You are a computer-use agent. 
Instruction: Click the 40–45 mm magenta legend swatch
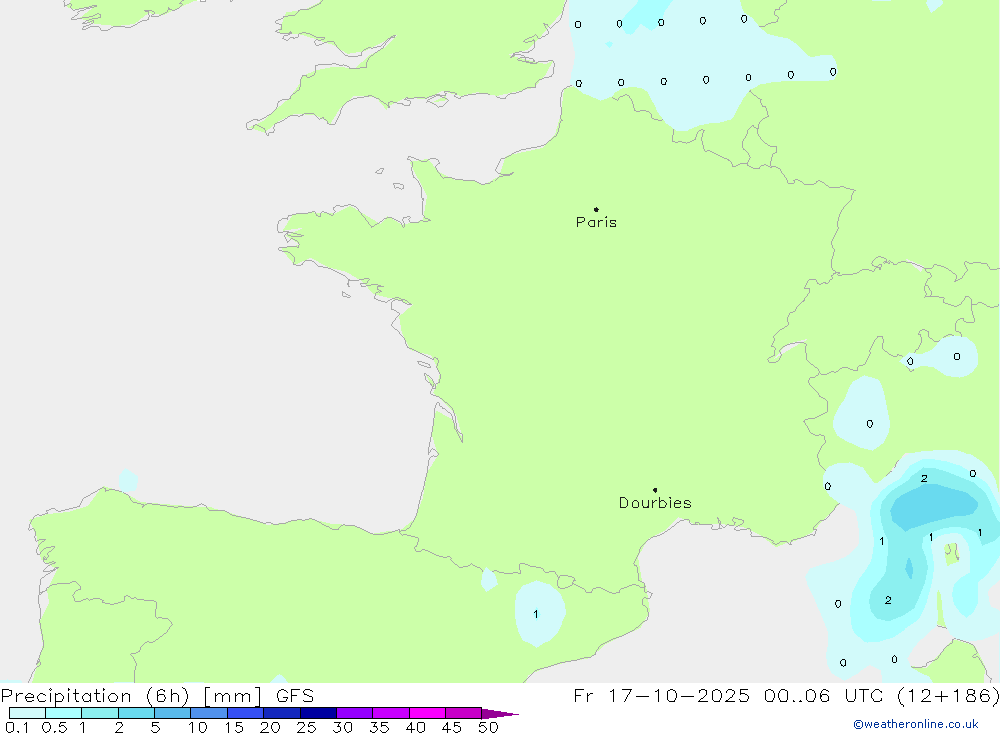pyautogui.click(x=427, y=713)
